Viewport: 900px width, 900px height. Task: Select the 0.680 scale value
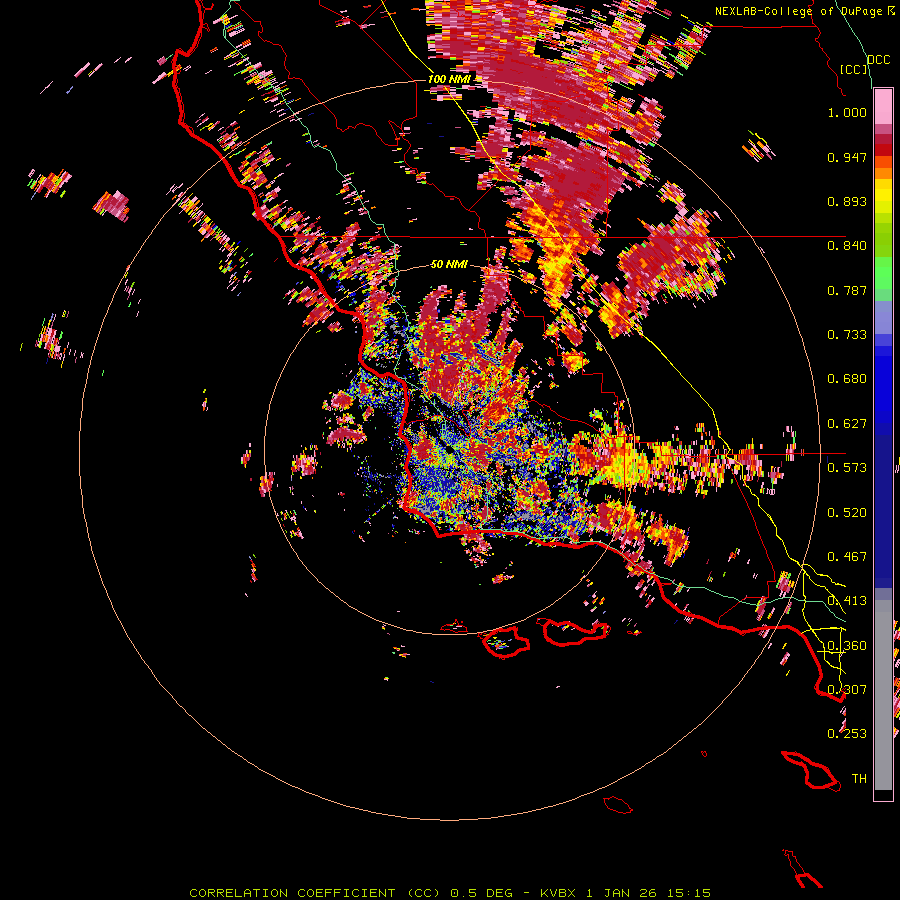(x=847, y=379)
